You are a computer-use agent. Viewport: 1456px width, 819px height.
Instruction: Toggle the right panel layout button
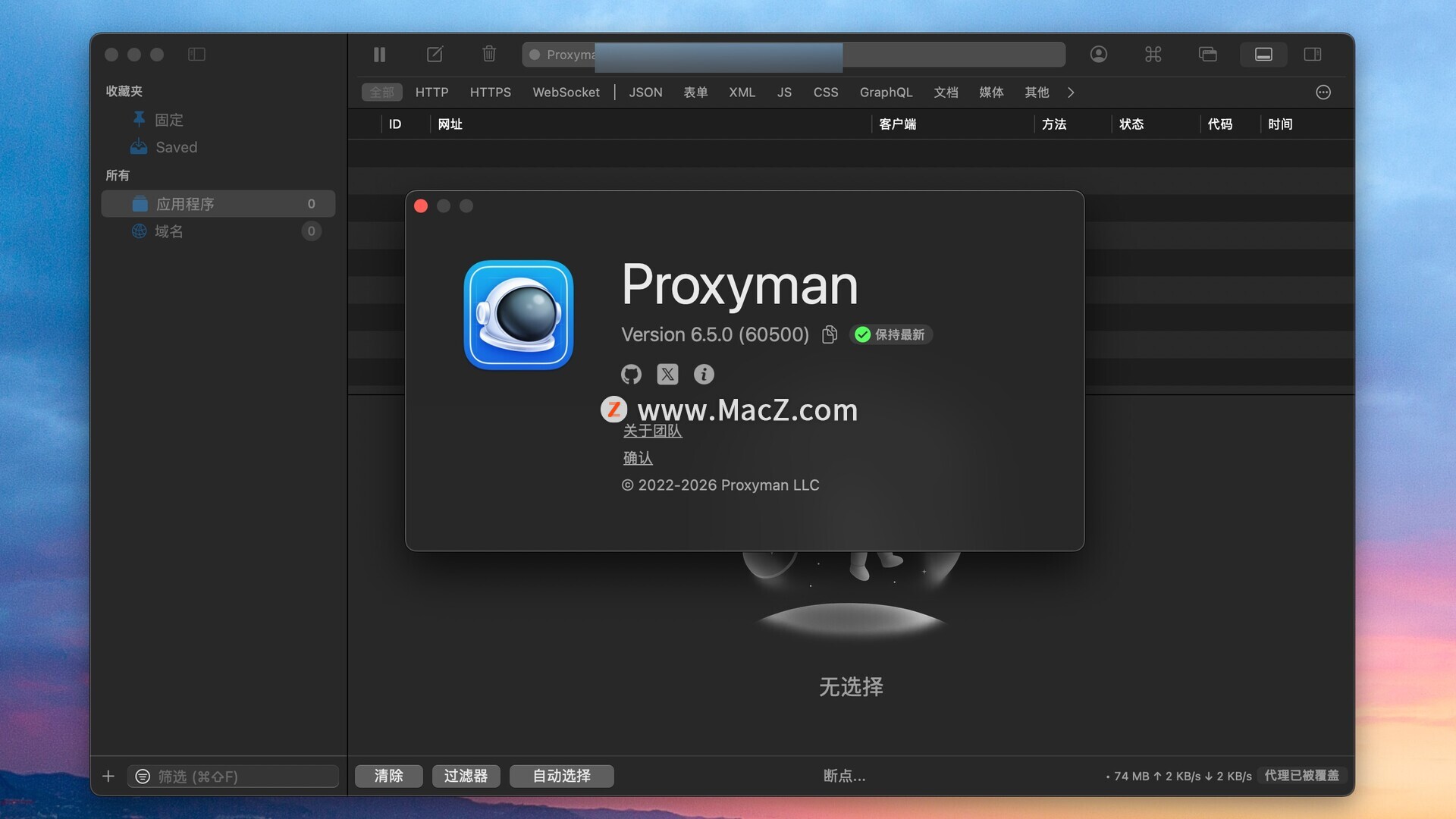[1313, 55]
